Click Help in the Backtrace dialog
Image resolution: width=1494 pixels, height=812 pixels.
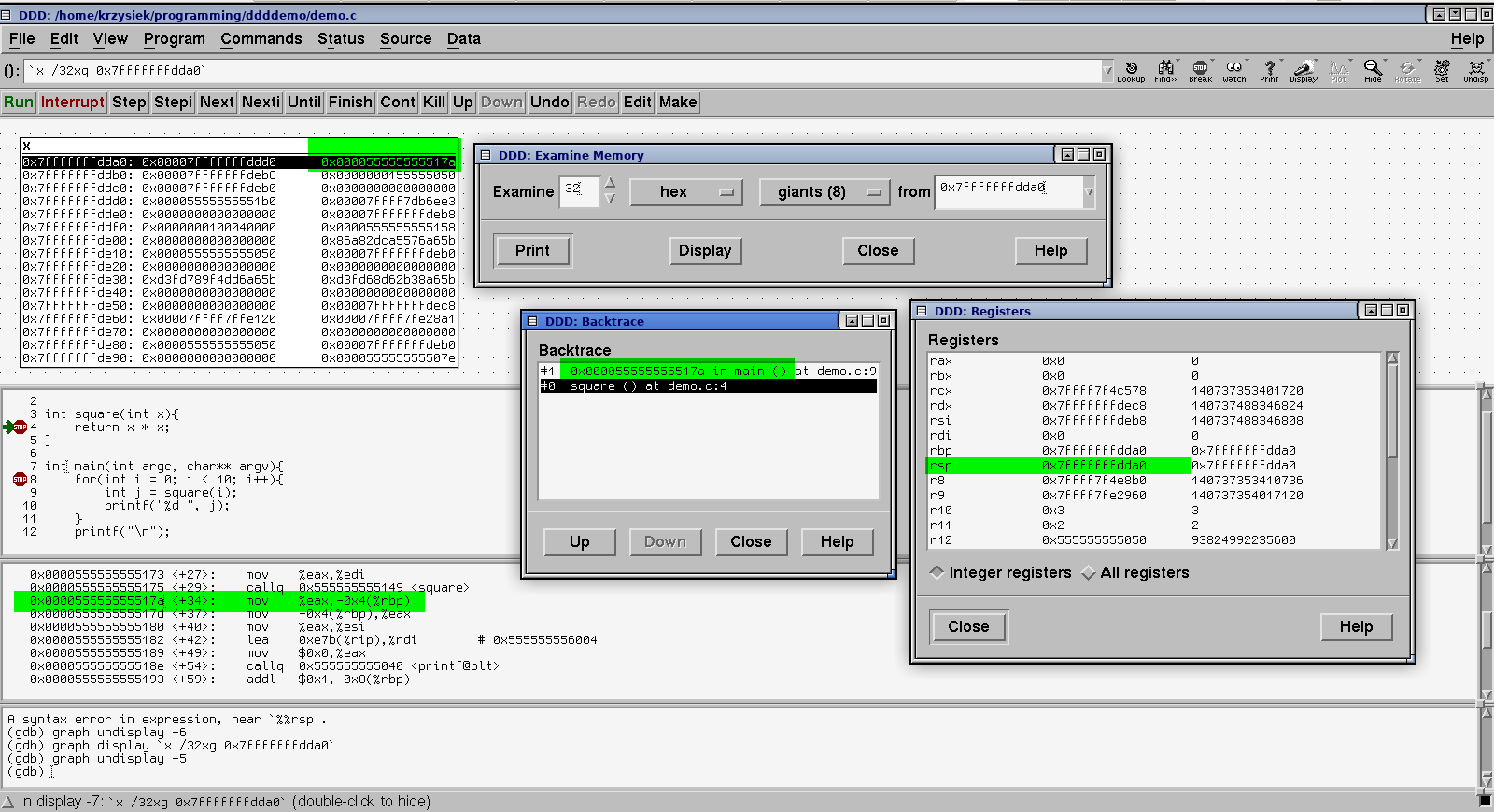coord(838,542)
